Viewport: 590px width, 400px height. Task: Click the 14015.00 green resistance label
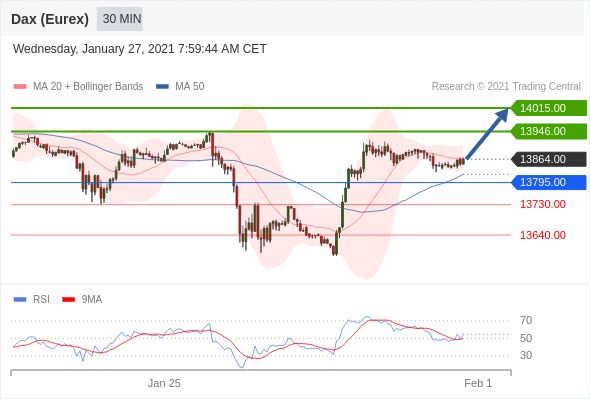(x=549, y=108)
